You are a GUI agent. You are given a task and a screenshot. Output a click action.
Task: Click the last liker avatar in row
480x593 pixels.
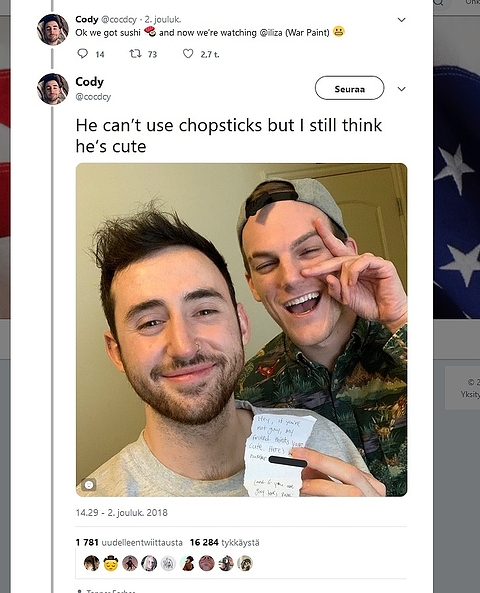click(x=245, y=563)
